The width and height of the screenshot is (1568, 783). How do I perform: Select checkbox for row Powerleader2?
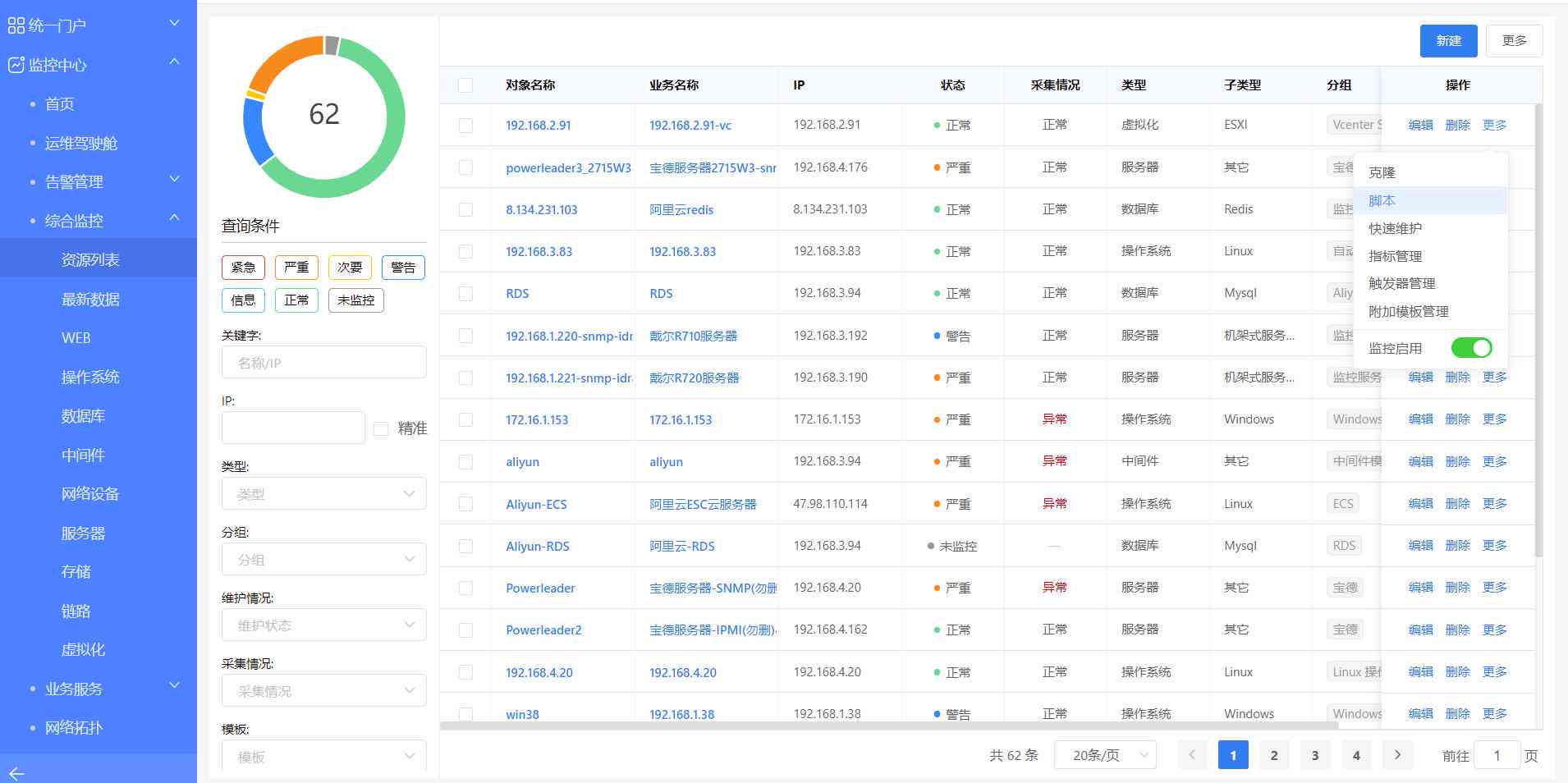[465, 630]
